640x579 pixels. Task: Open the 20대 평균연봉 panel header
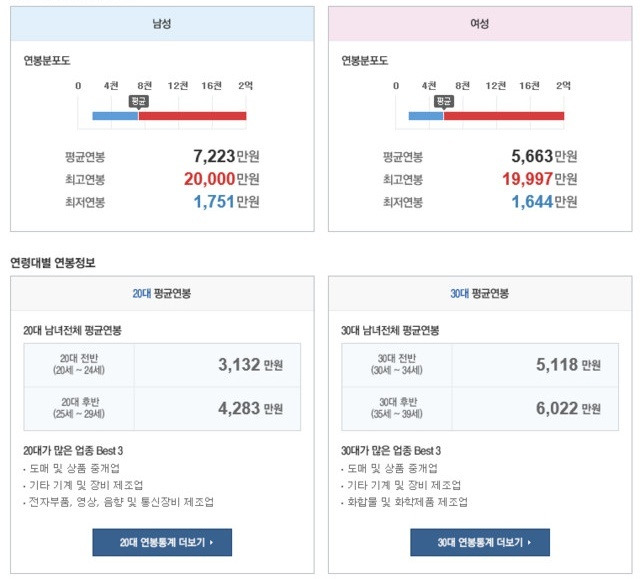162,293
